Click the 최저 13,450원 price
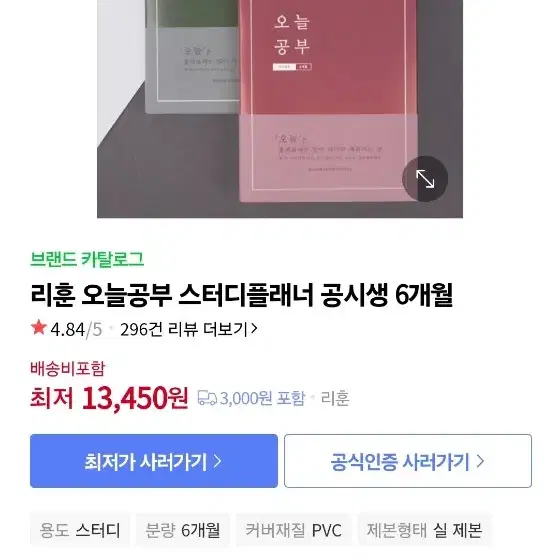This screenshot has width=559, height=559. [x=109, y=398]
